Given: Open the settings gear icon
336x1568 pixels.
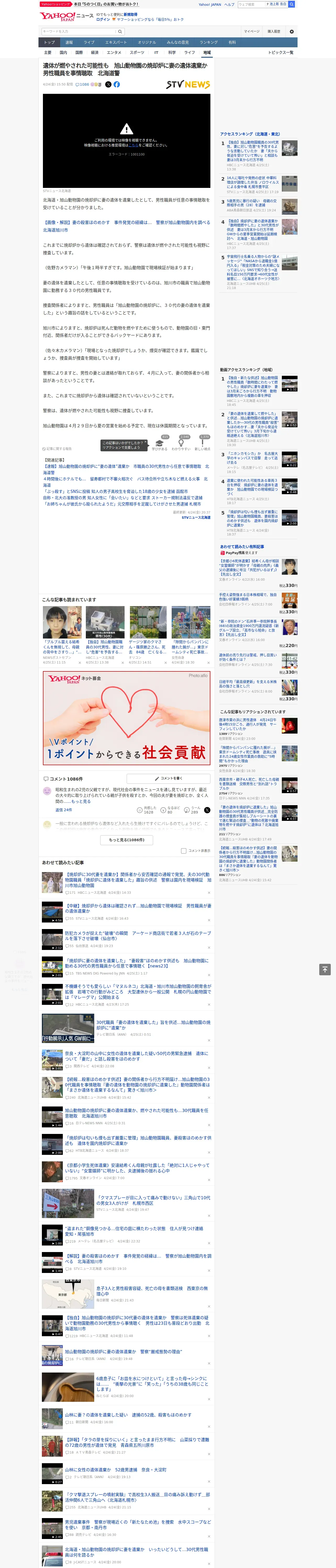Looking at the screenshot, I should pyautogui.click(x=292, y=32).
